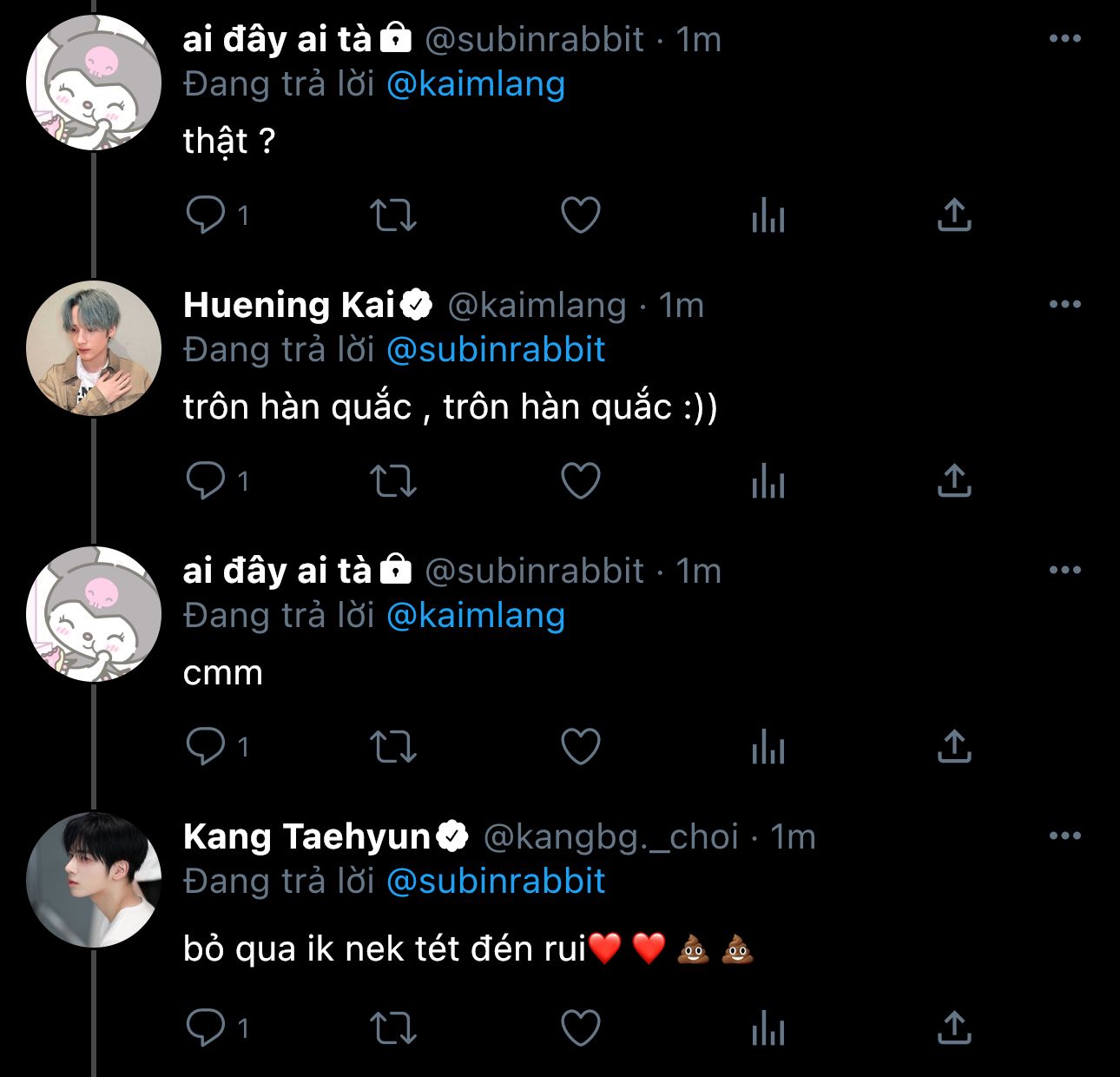
Task: Open Huening Kai's profile picture
Action: tap(94, 348)
